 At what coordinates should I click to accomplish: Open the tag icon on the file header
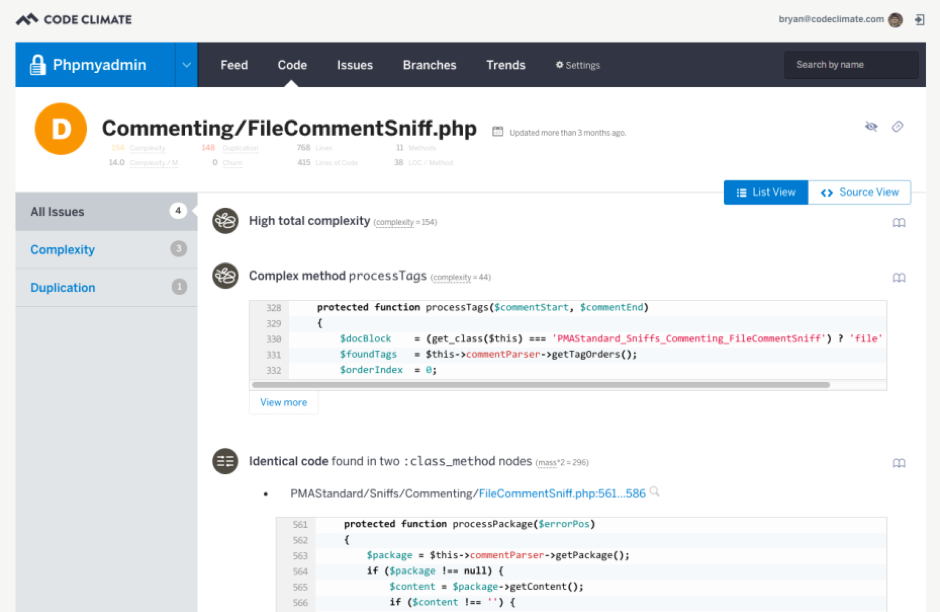[x=897, y=126]
